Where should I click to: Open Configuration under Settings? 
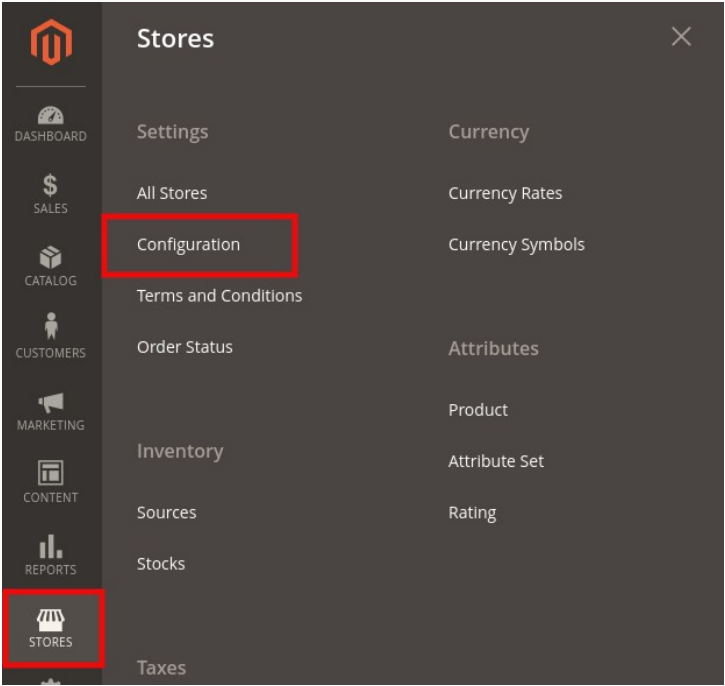(x=188, y=244)
